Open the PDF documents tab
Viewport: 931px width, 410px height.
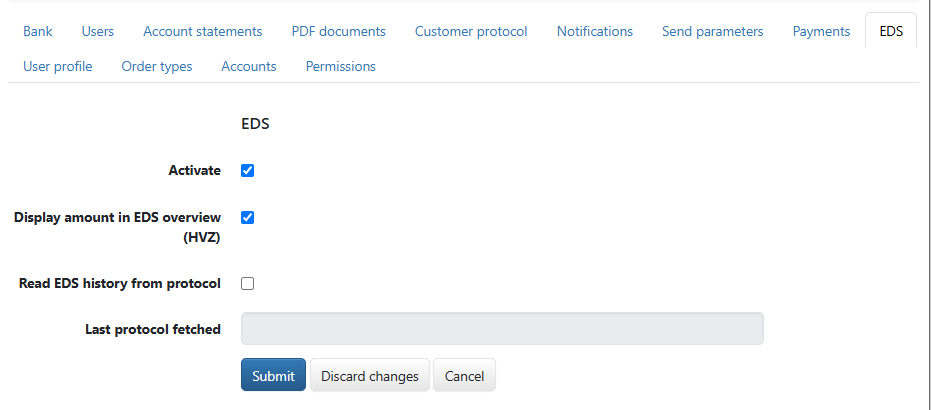tap(338, 31)
